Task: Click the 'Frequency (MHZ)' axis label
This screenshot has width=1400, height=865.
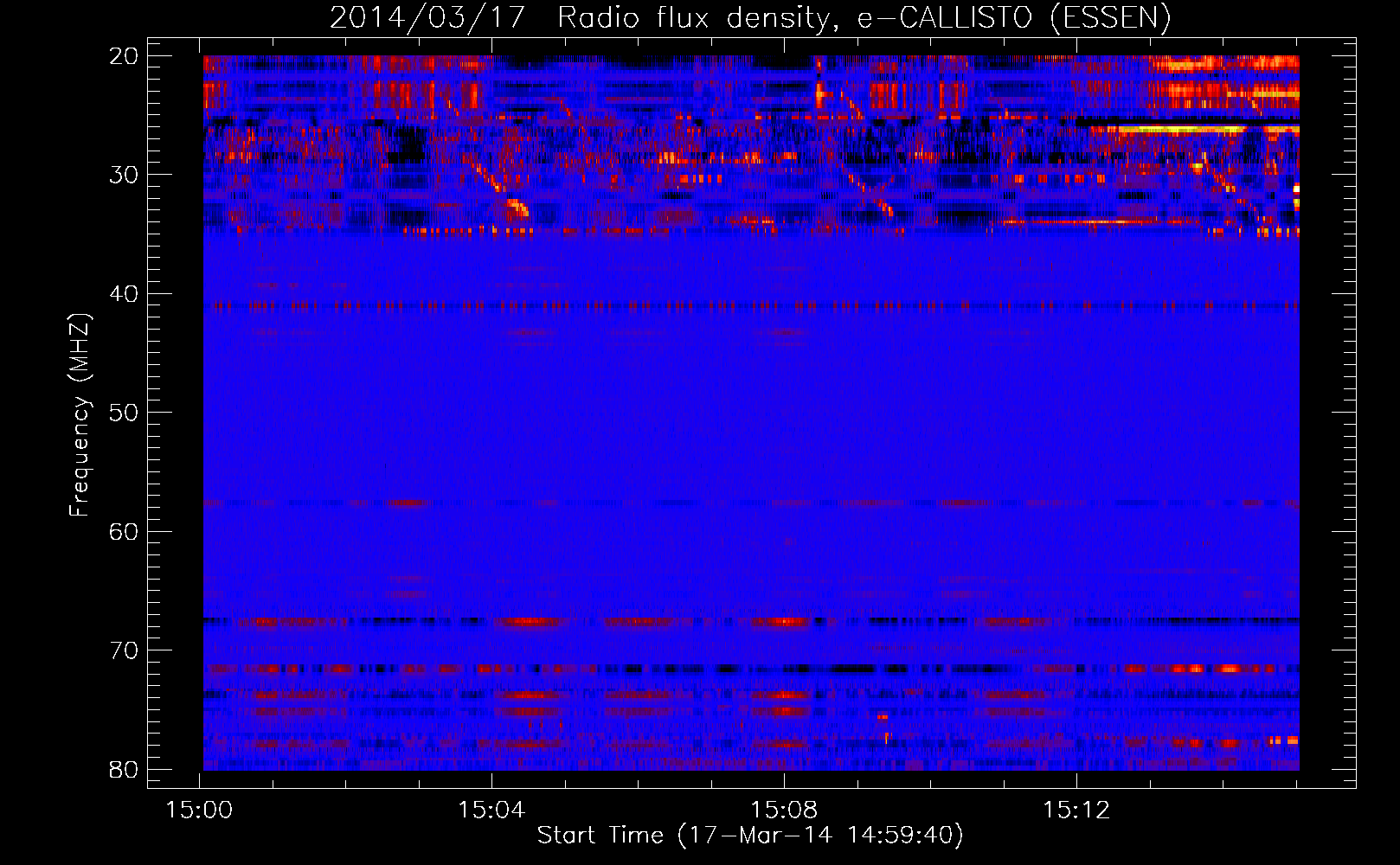Action: (x=80, y=414)
